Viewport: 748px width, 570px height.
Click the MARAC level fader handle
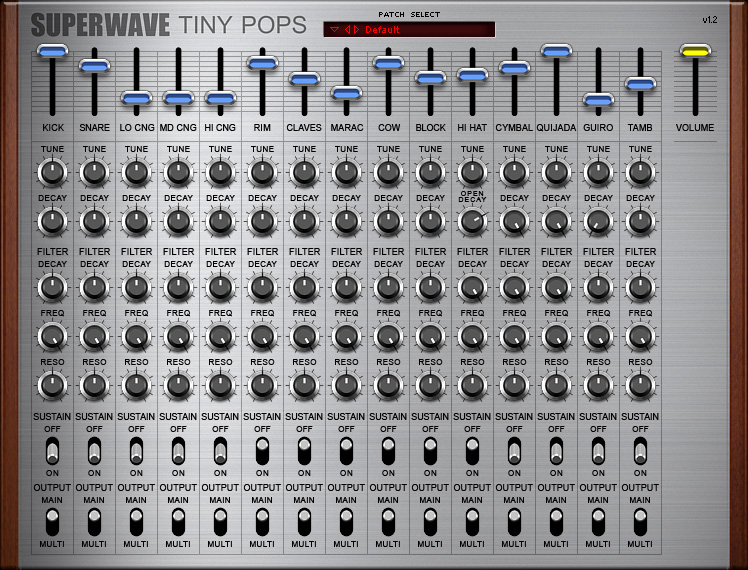[346, 93]
